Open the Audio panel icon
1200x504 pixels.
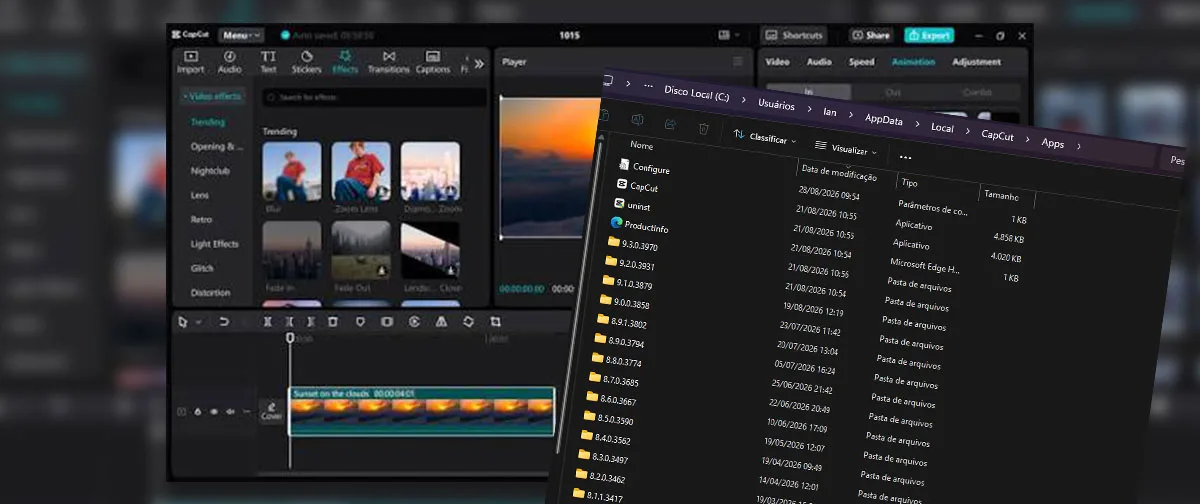click(x=230, y=62)
